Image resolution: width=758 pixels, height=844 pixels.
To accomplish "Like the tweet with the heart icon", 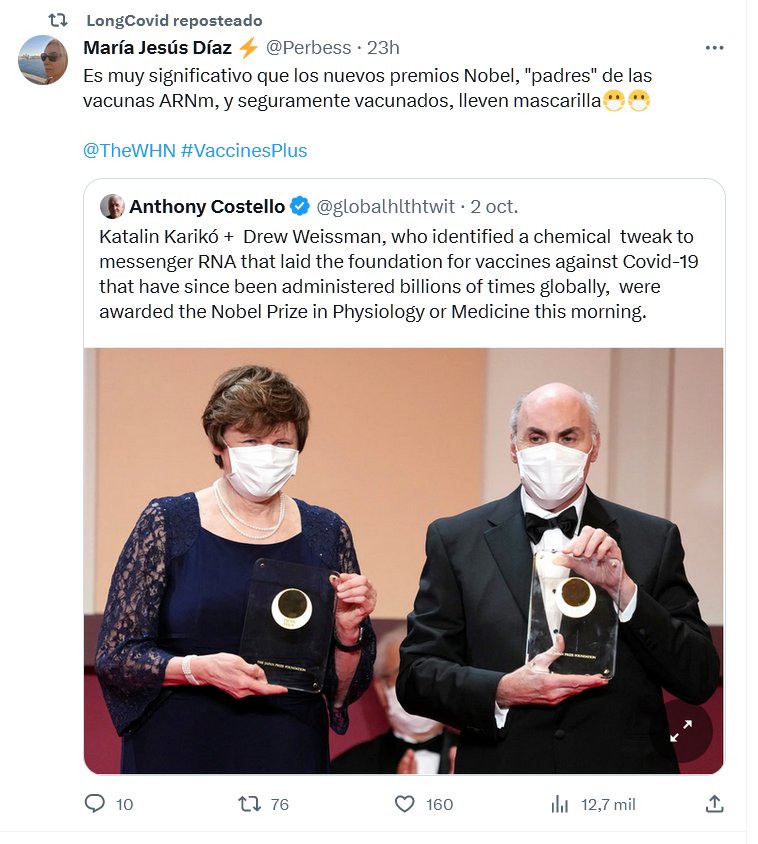I will pos(404,803).
